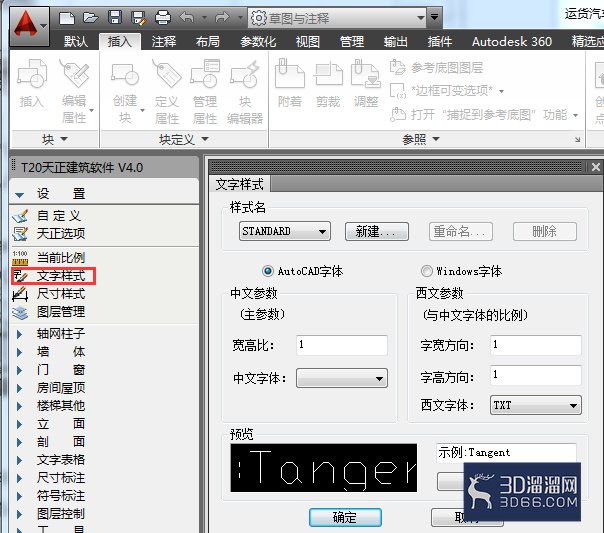Click 参考底图图层 underlay layers item
The width and height of the screenshot is (604, 533).
pyautogui.click(x=436, y=68)
